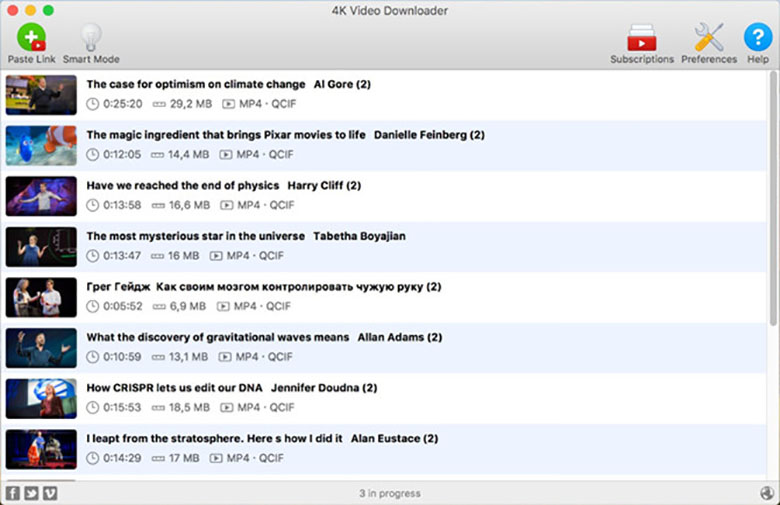Click the Vimeo icon in status bar
Screen dimensions: 780x505
coord(50,493)
